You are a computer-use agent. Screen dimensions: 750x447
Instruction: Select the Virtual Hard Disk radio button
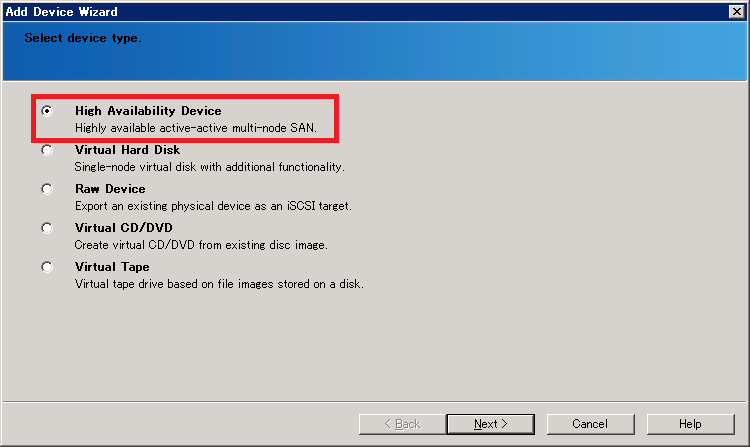47,150
